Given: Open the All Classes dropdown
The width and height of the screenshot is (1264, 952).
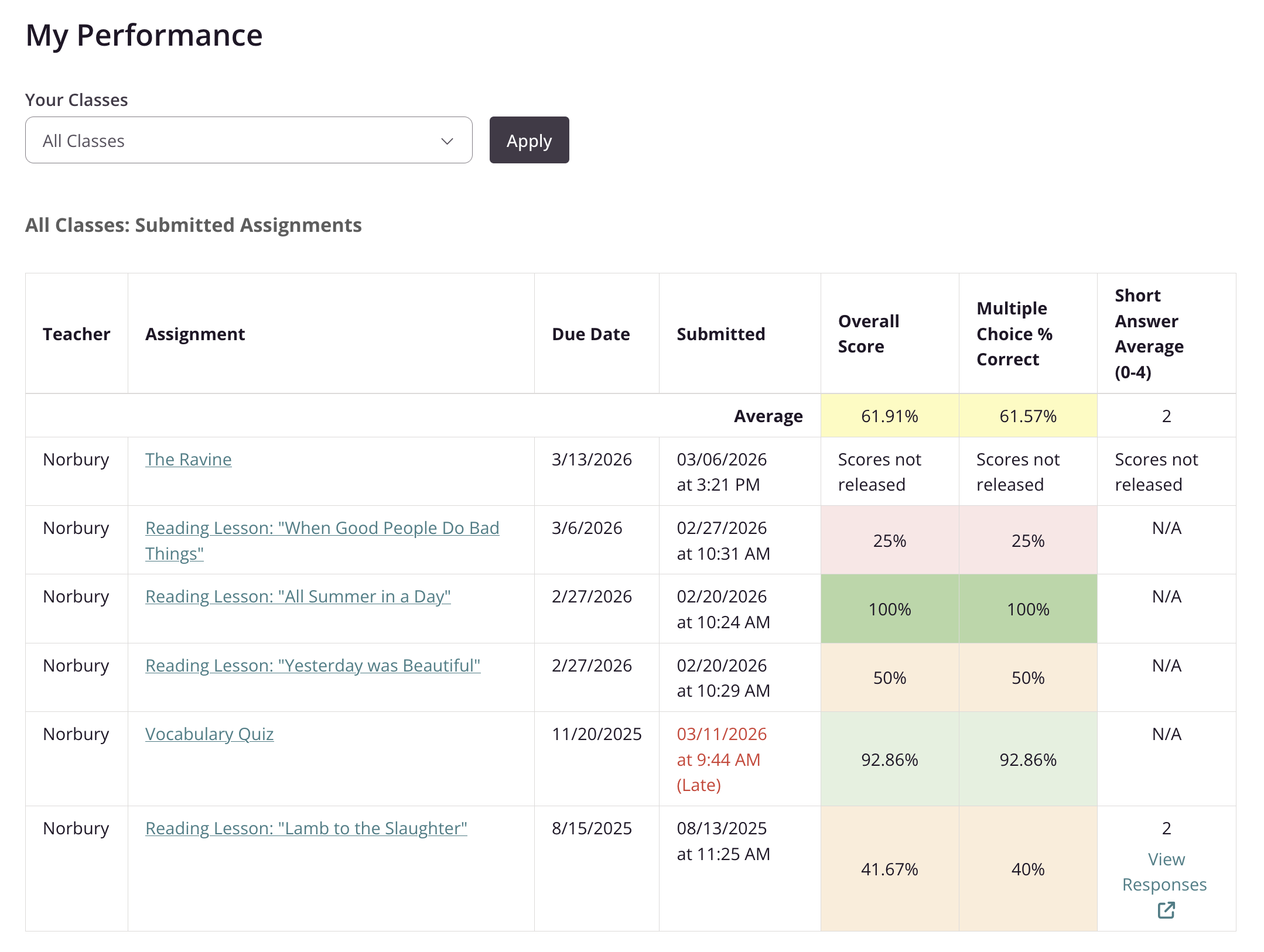Looking at the screenshot, I should point(248,141).
